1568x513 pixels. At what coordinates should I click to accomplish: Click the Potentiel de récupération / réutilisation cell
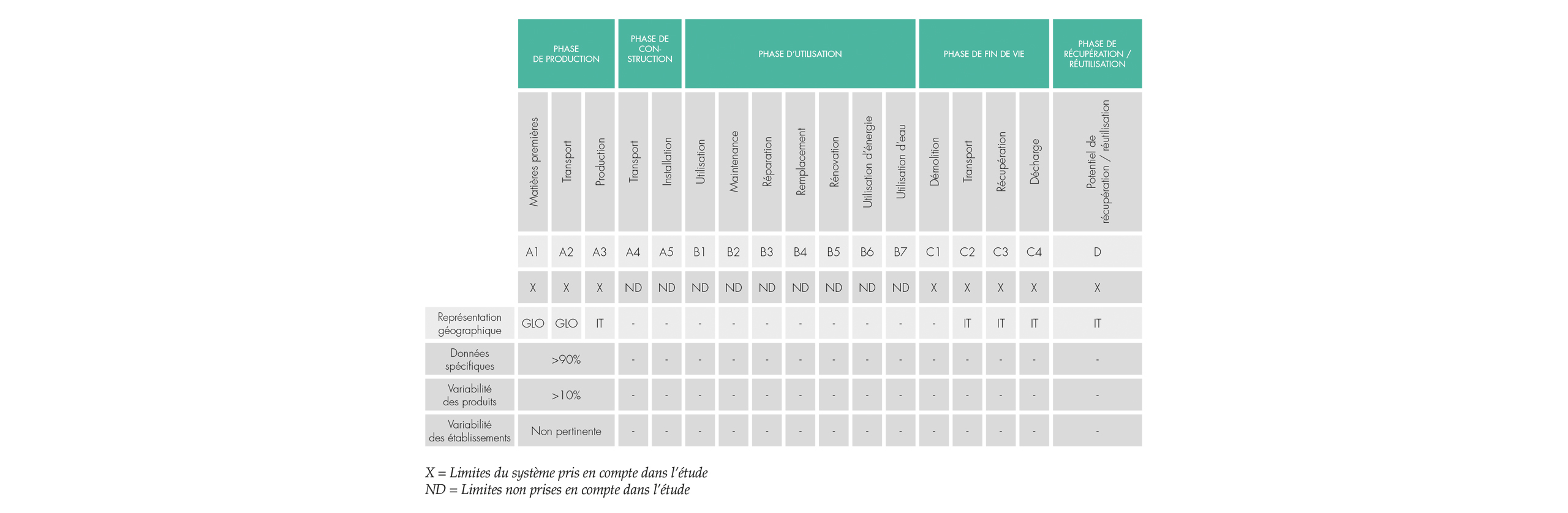click(1096, 162)
